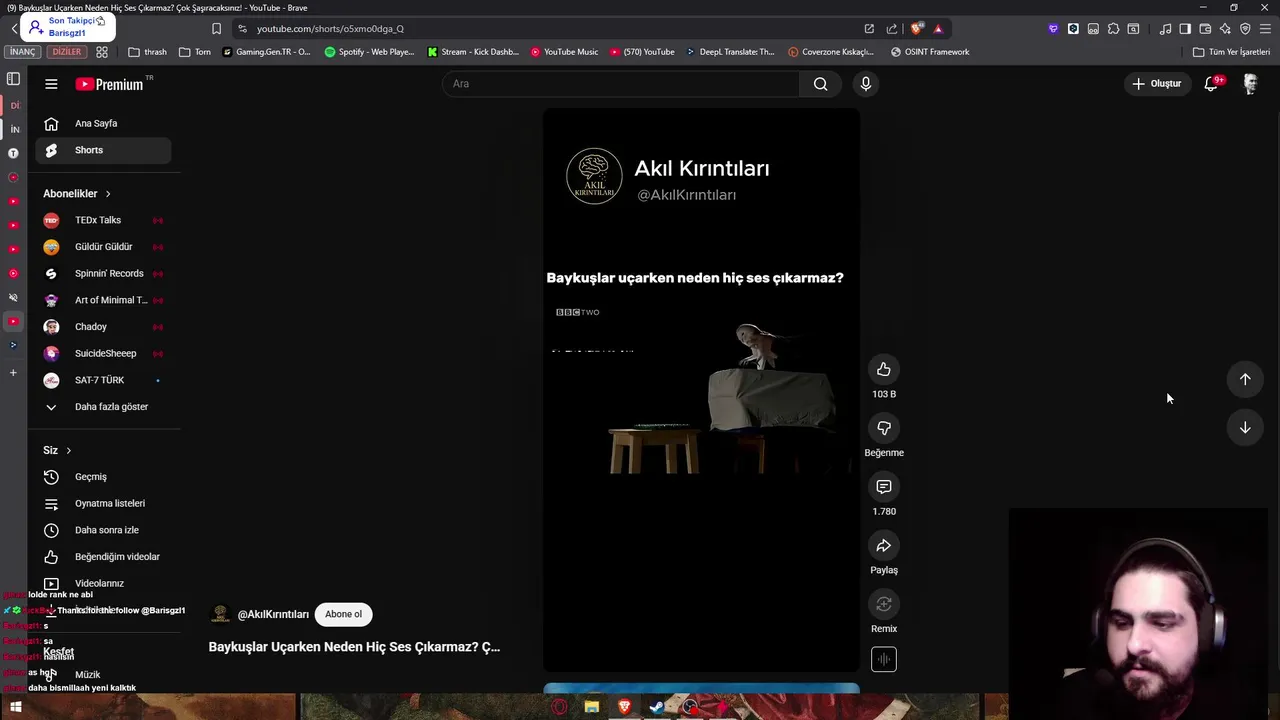This screenshot has width=1280, height=720.
Task: Click the Ara search input field
Action: (620, 84)
